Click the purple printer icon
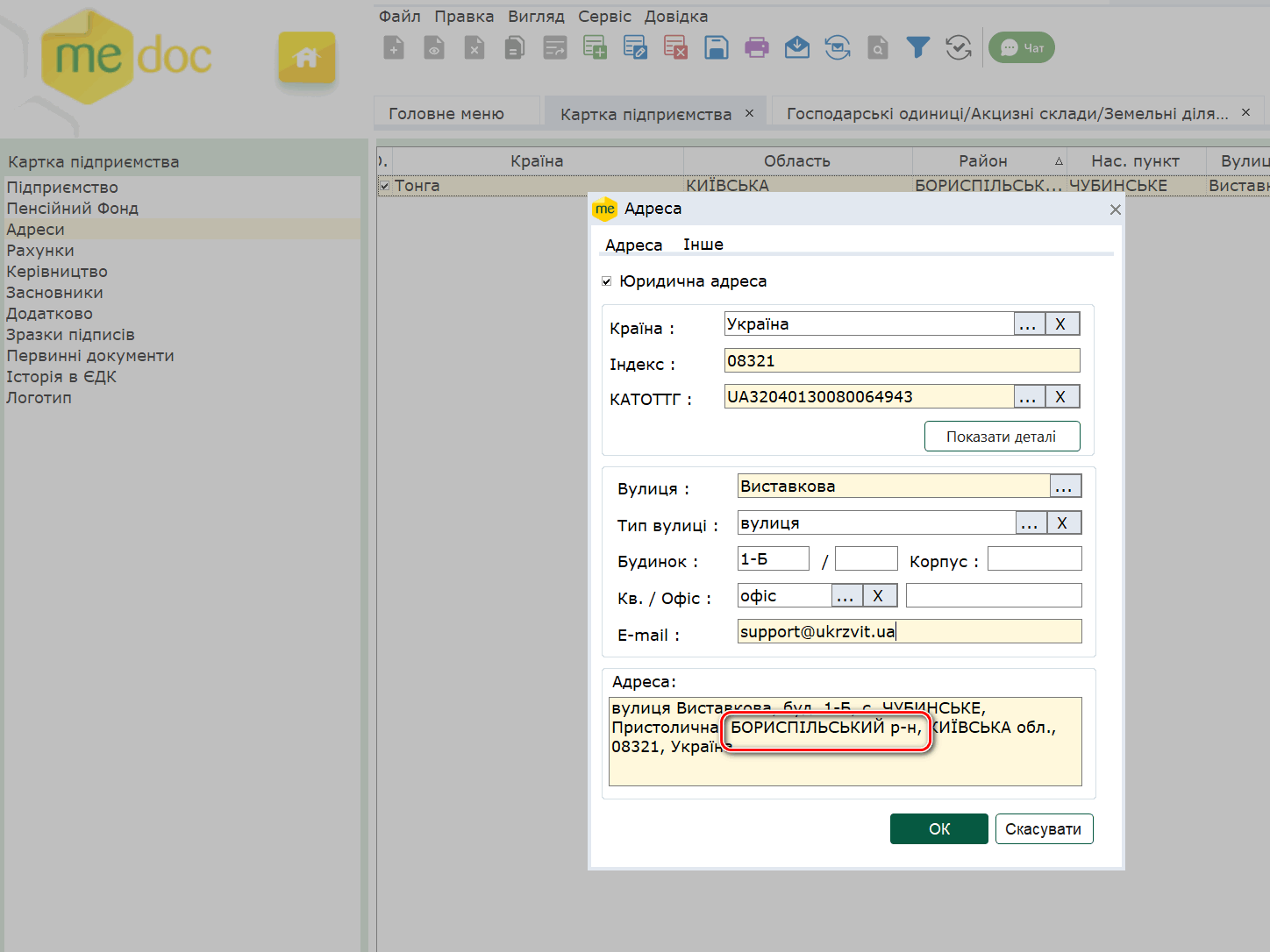1270x952 pixels. pos(756,48)
